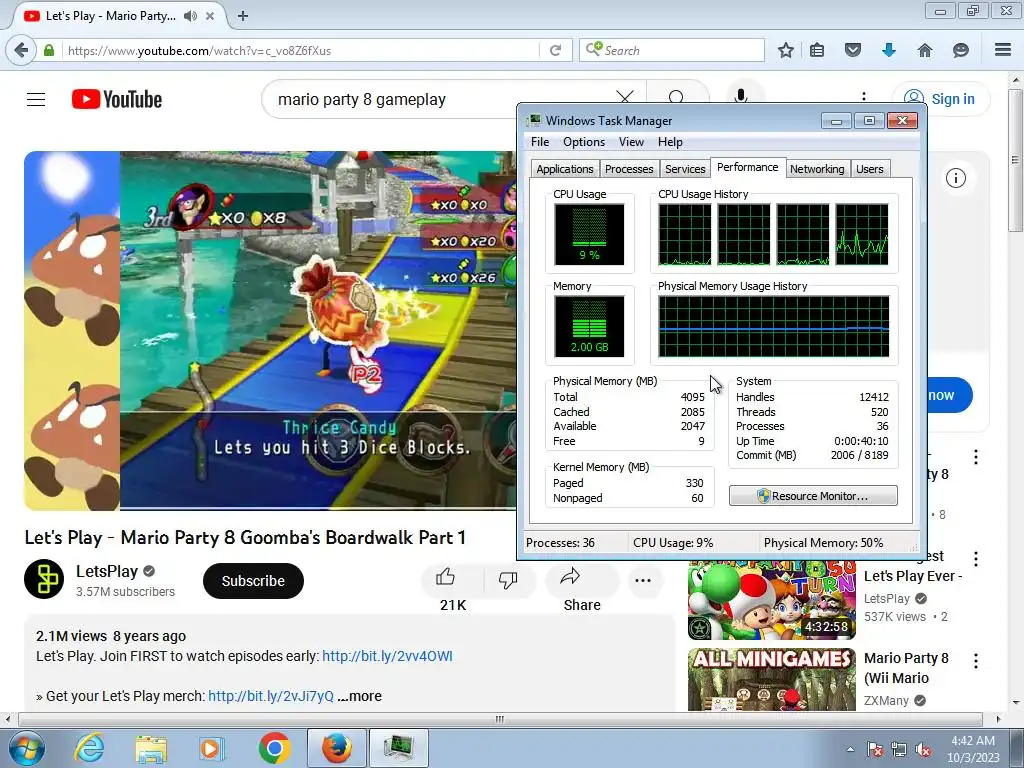Click the Firefox Search box
The width and height of the screenshot is (1024, 768).
pos(671,50)
